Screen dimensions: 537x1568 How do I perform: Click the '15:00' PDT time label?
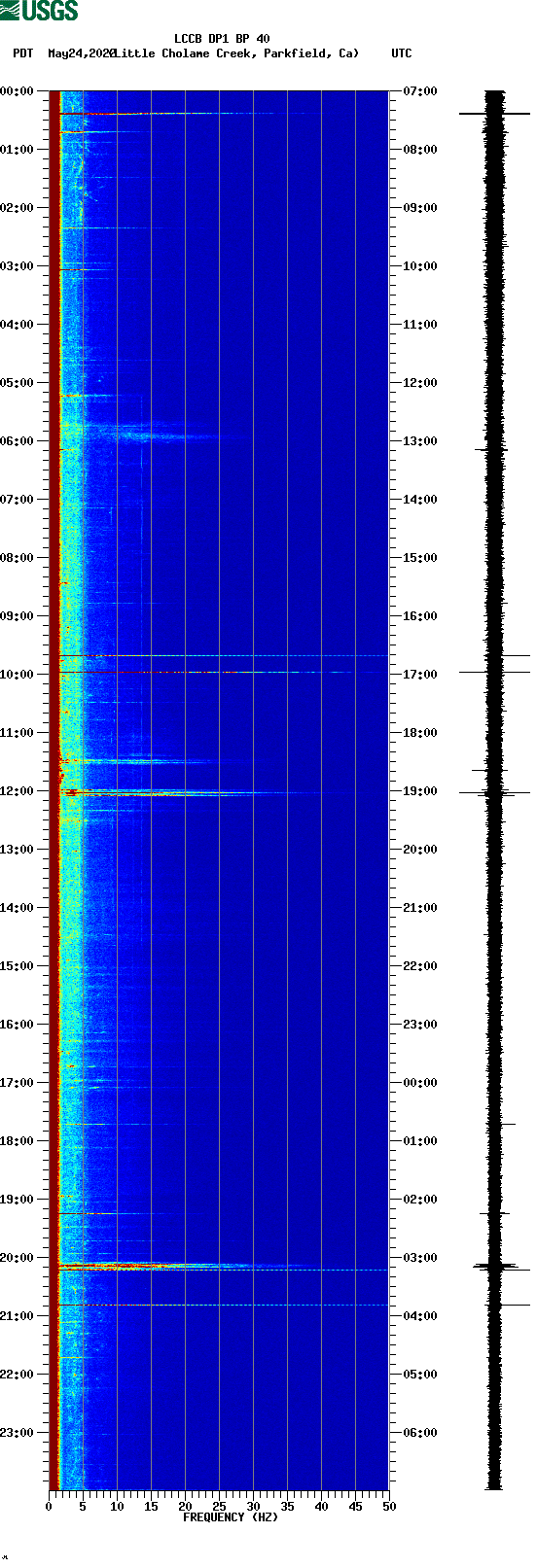click(18, 966)
